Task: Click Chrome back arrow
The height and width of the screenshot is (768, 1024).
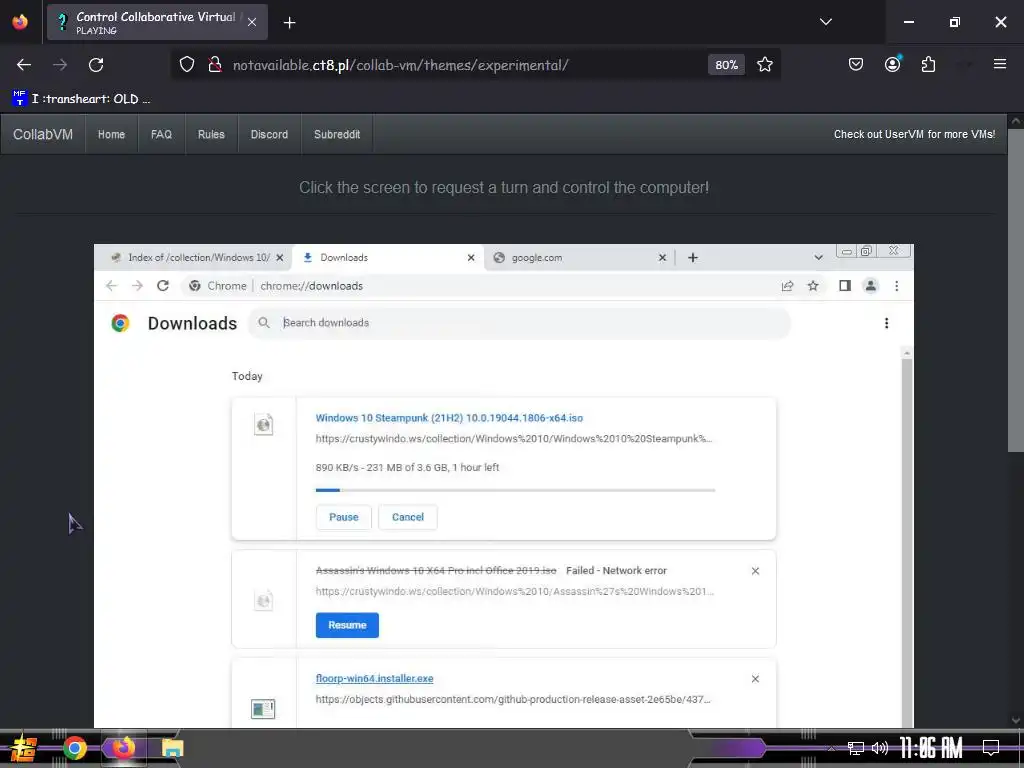Action: pos(112,286)
